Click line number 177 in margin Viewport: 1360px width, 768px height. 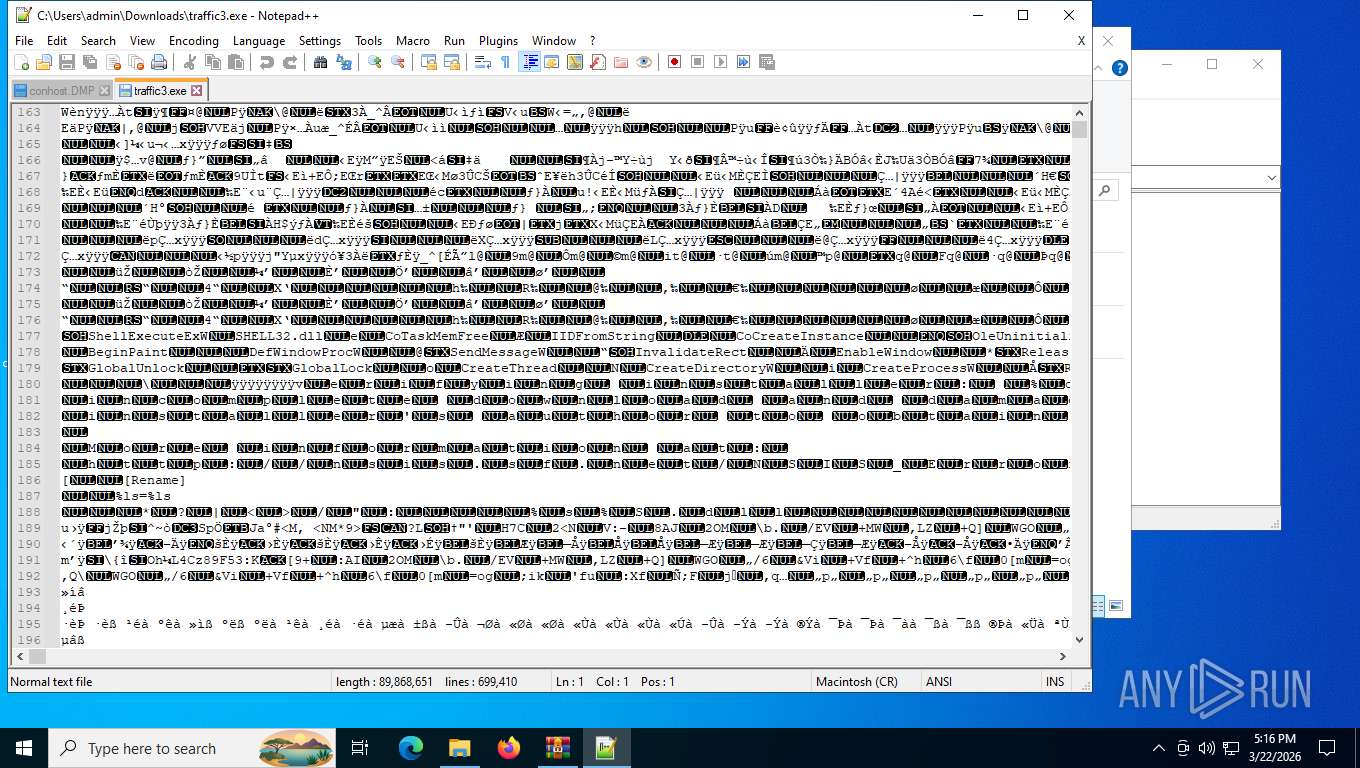pos(30,336)
